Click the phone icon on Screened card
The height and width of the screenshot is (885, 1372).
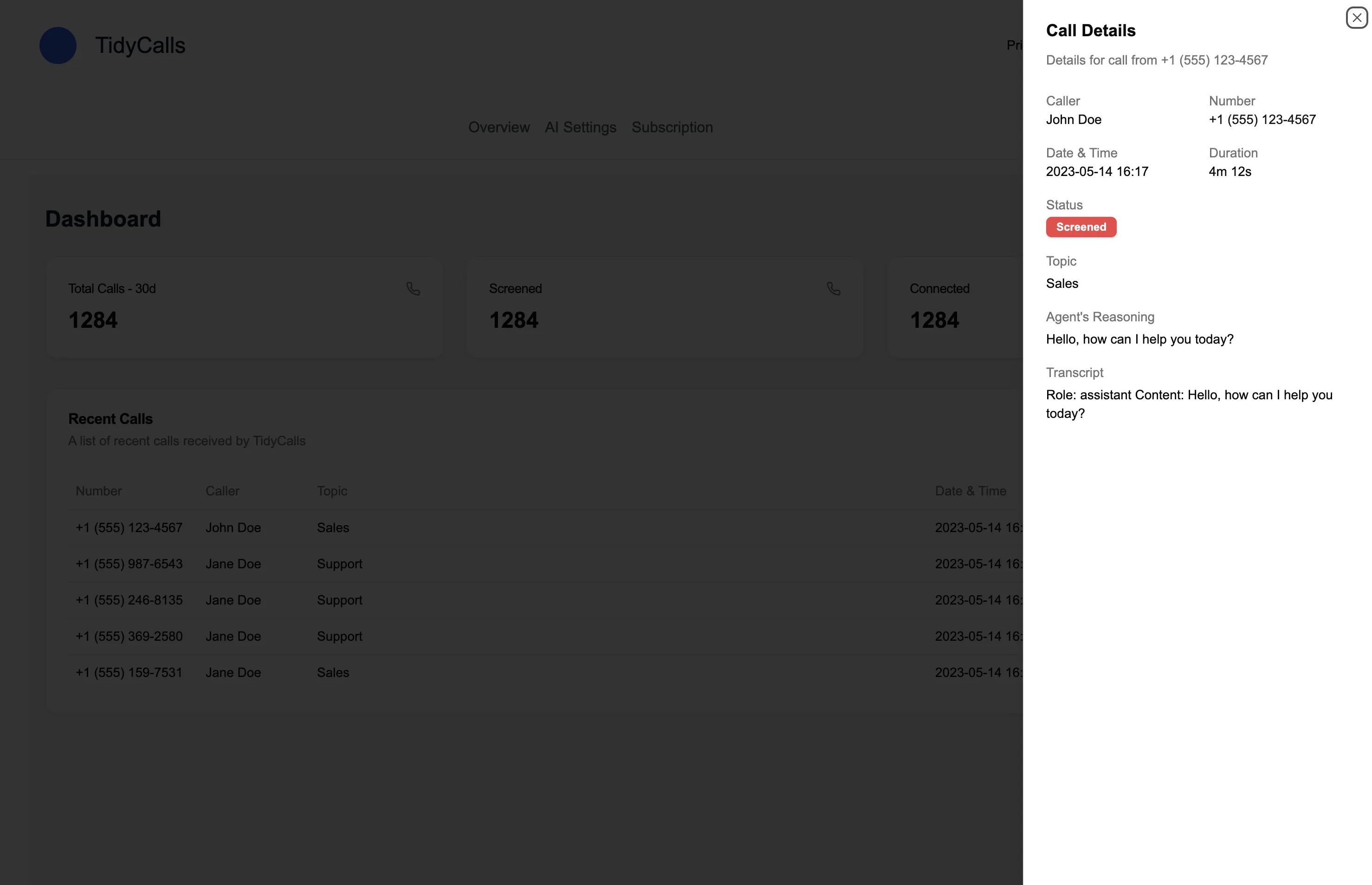[x=834, y=288]
